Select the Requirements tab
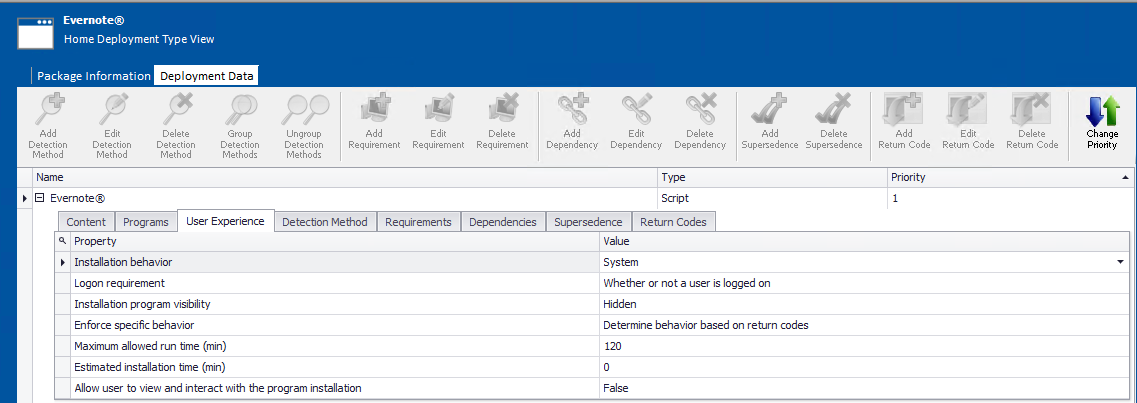This screenshot has height=403, width=1137. (x=418, y=222)
